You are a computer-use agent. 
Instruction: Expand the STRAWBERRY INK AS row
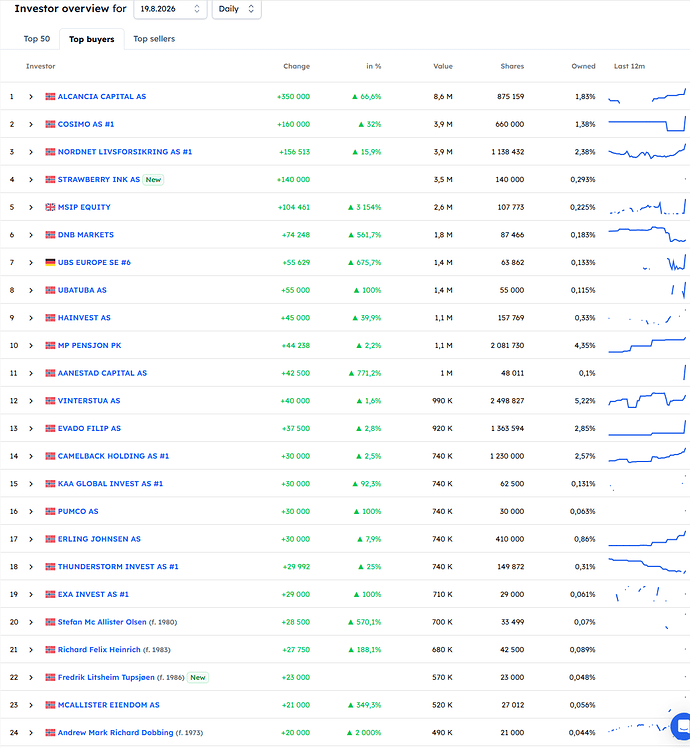(31, 179)
